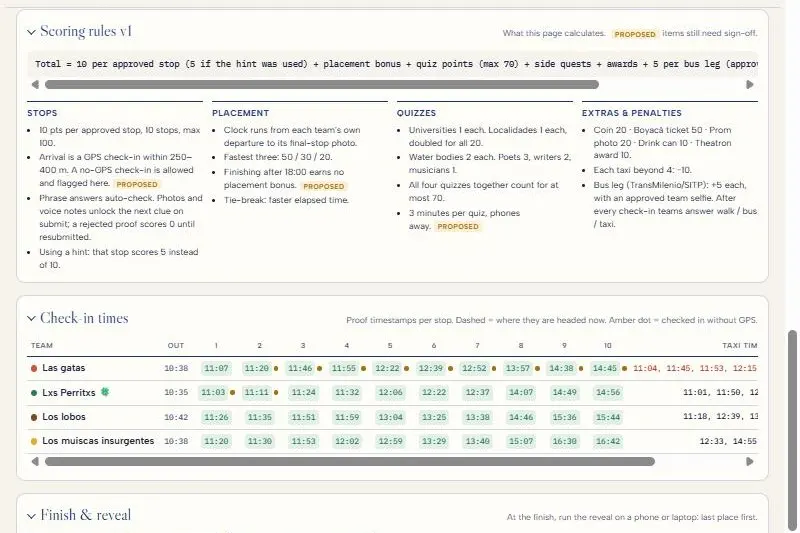Screen dimensions: 800x533
Task: Click Los lobos stop 5 time 13:04
Action: (x=390, y=417)
